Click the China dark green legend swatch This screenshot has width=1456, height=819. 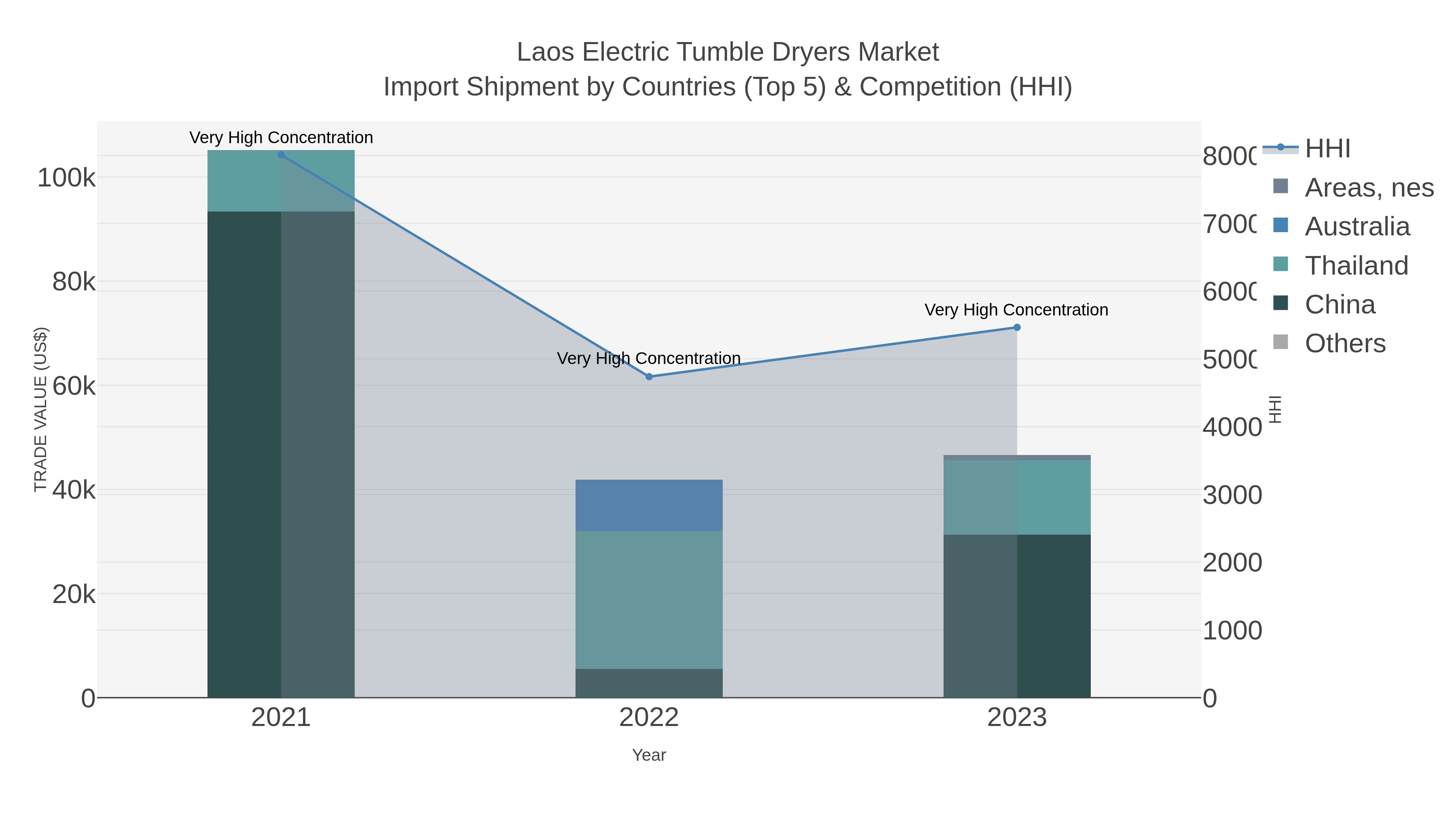click(x=1280, y=303)
